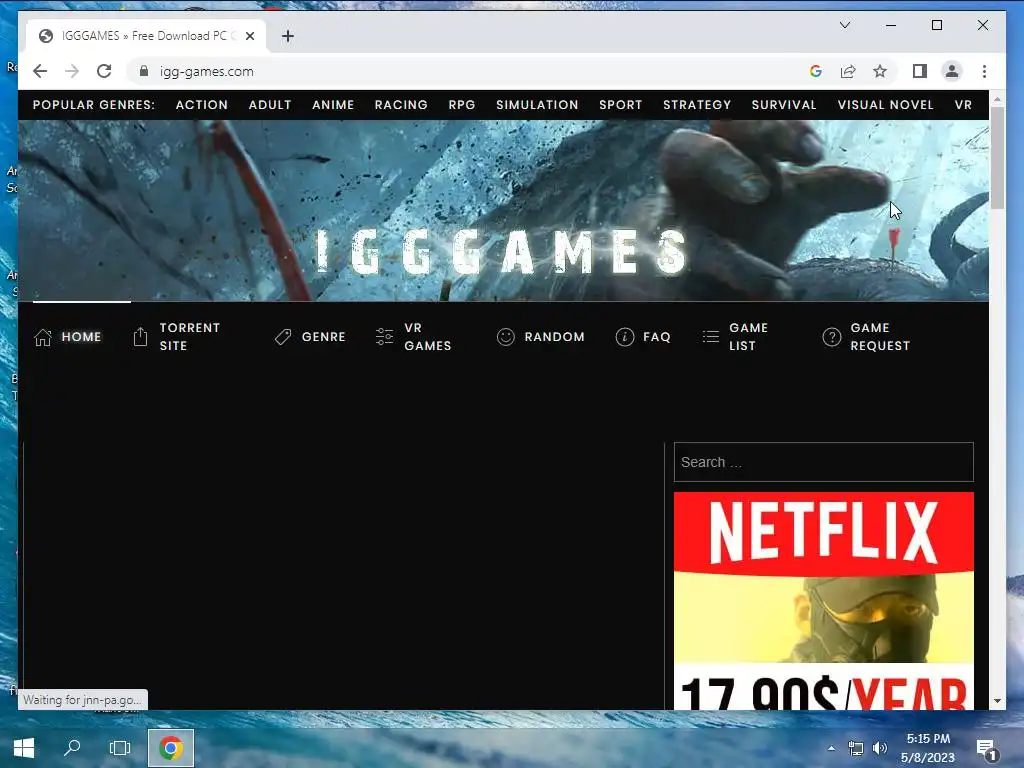
Task: Open the TORRENT SITE menu item
Action: 190,337
